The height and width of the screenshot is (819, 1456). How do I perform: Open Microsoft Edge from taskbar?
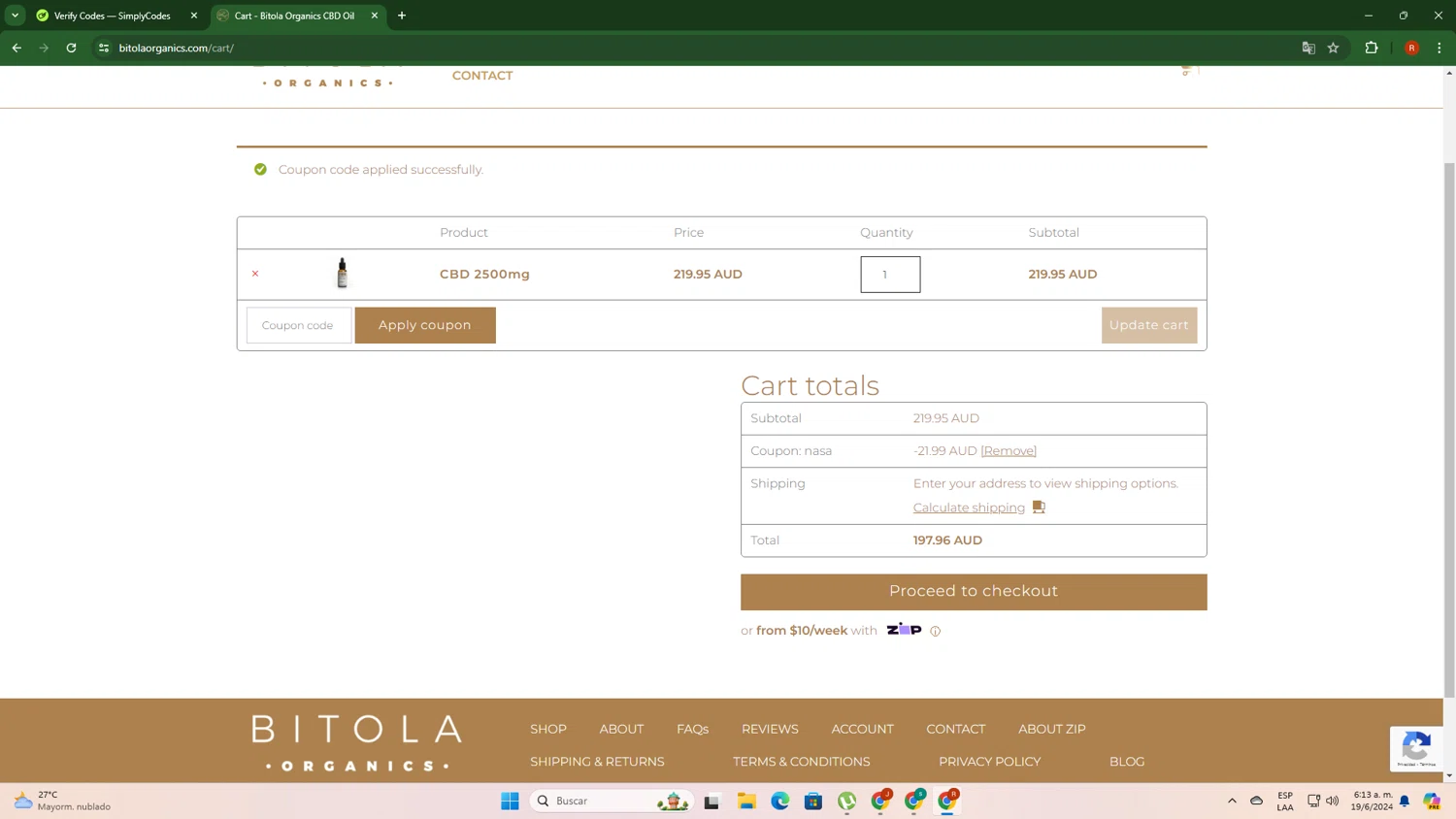pos(780,801)
